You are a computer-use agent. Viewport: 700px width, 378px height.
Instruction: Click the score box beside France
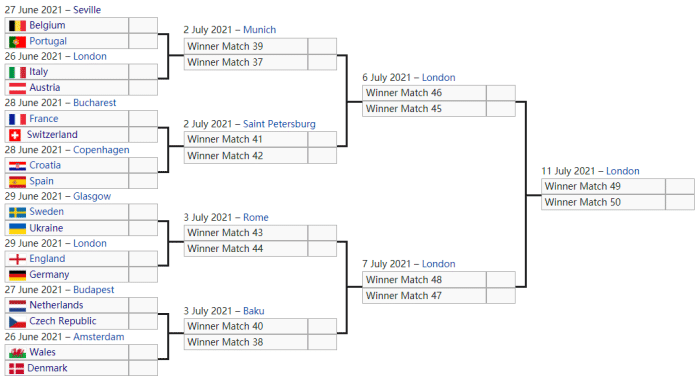click(143, 119)
